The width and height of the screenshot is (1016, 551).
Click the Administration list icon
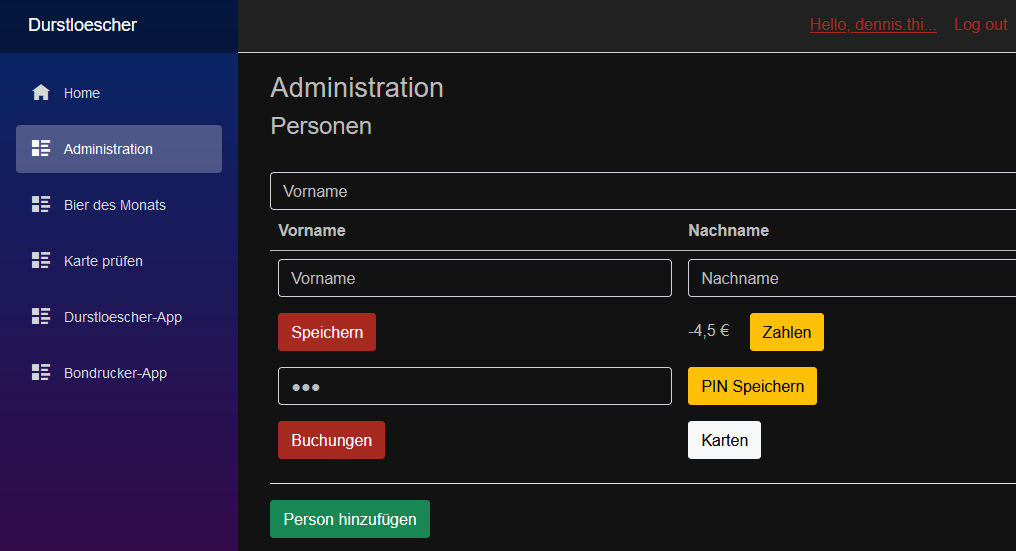click(x=41, y=149)
